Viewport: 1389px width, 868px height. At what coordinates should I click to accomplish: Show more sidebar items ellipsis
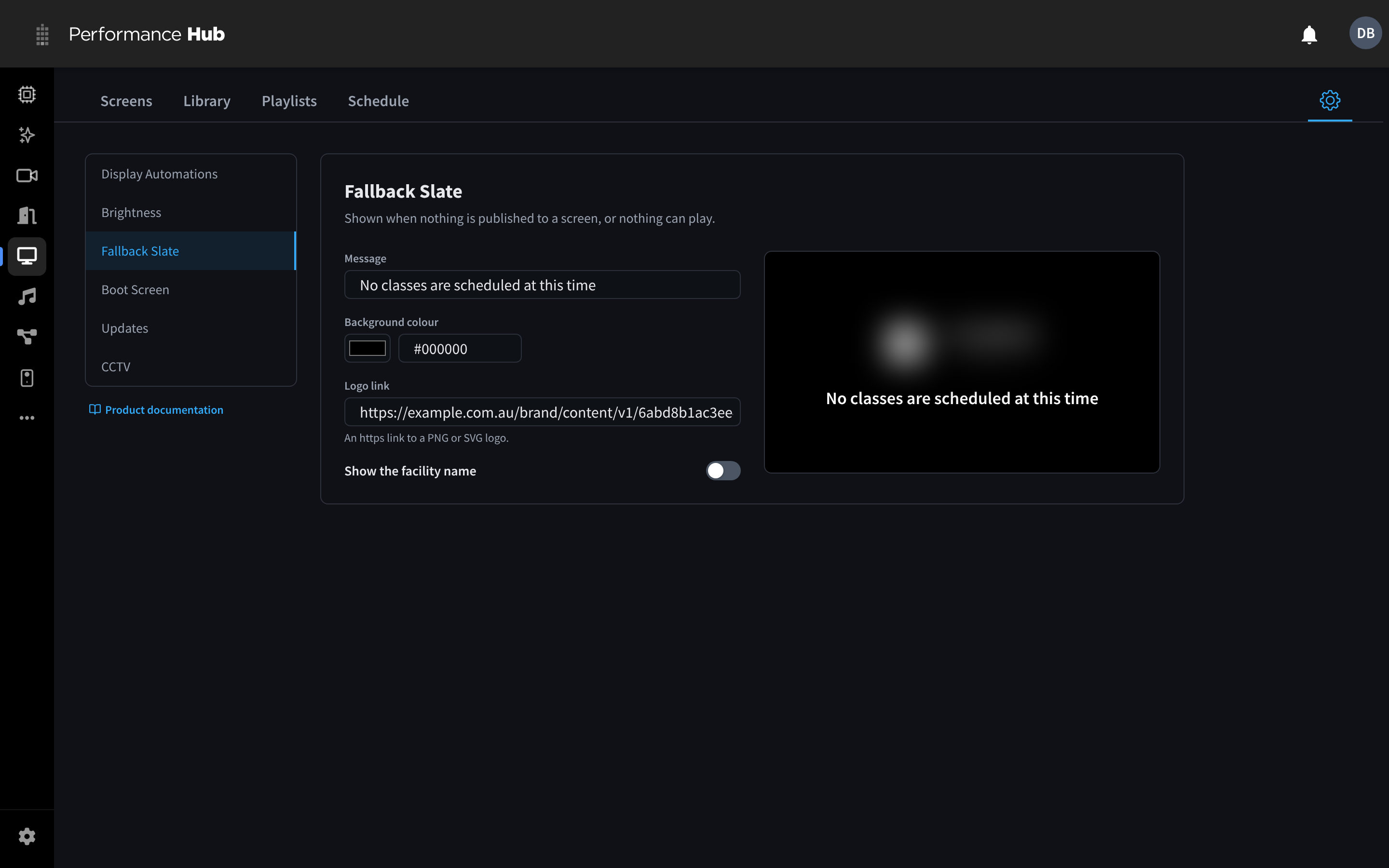[x=27, y=418]
